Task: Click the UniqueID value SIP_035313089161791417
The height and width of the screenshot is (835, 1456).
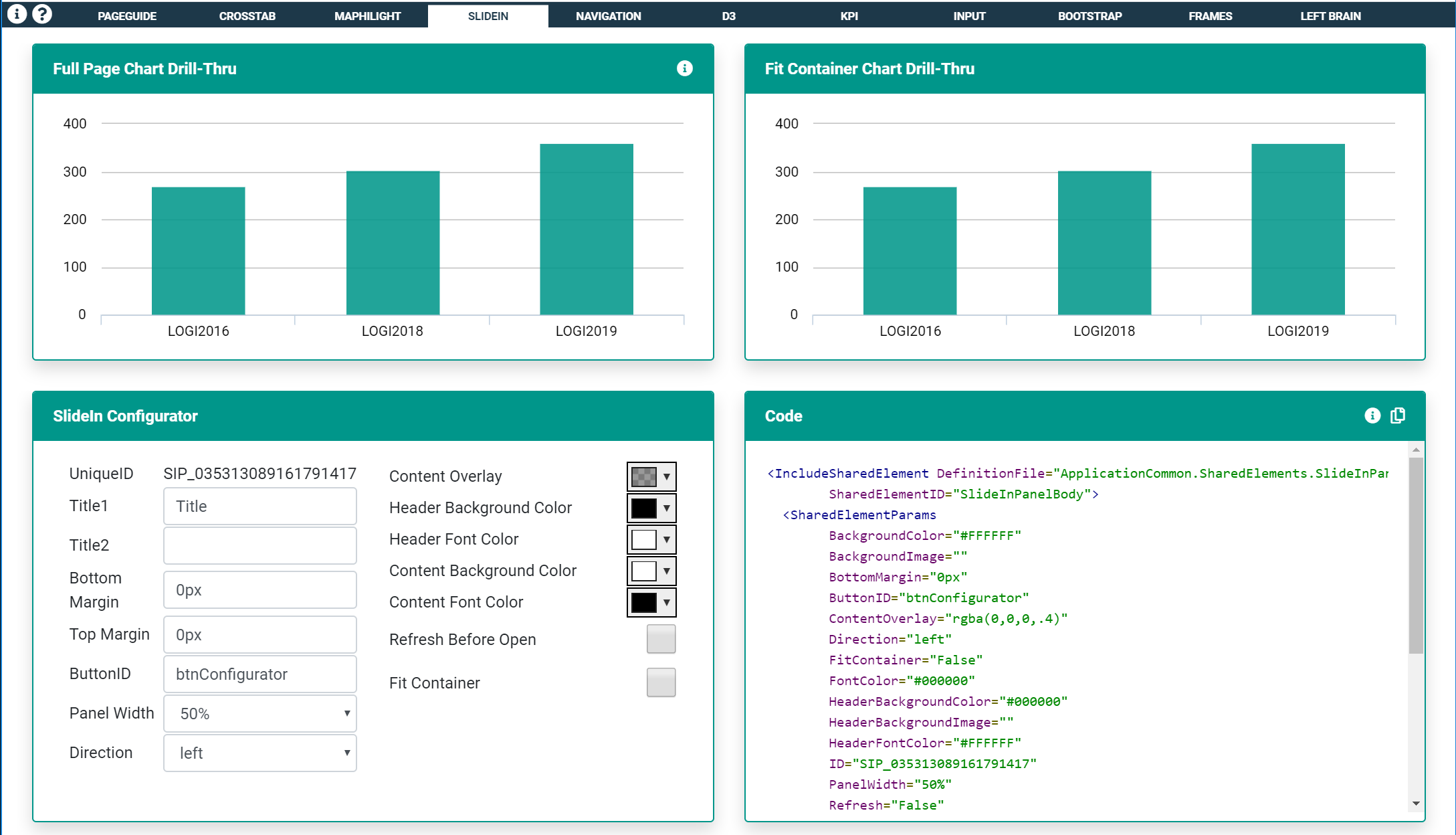Action: click(x=260, y=474)
